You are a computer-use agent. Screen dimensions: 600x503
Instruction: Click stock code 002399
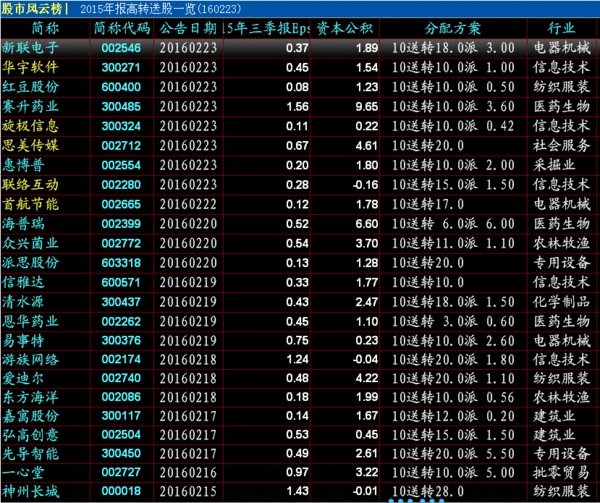pyautogui.click(x=121, y=223)
